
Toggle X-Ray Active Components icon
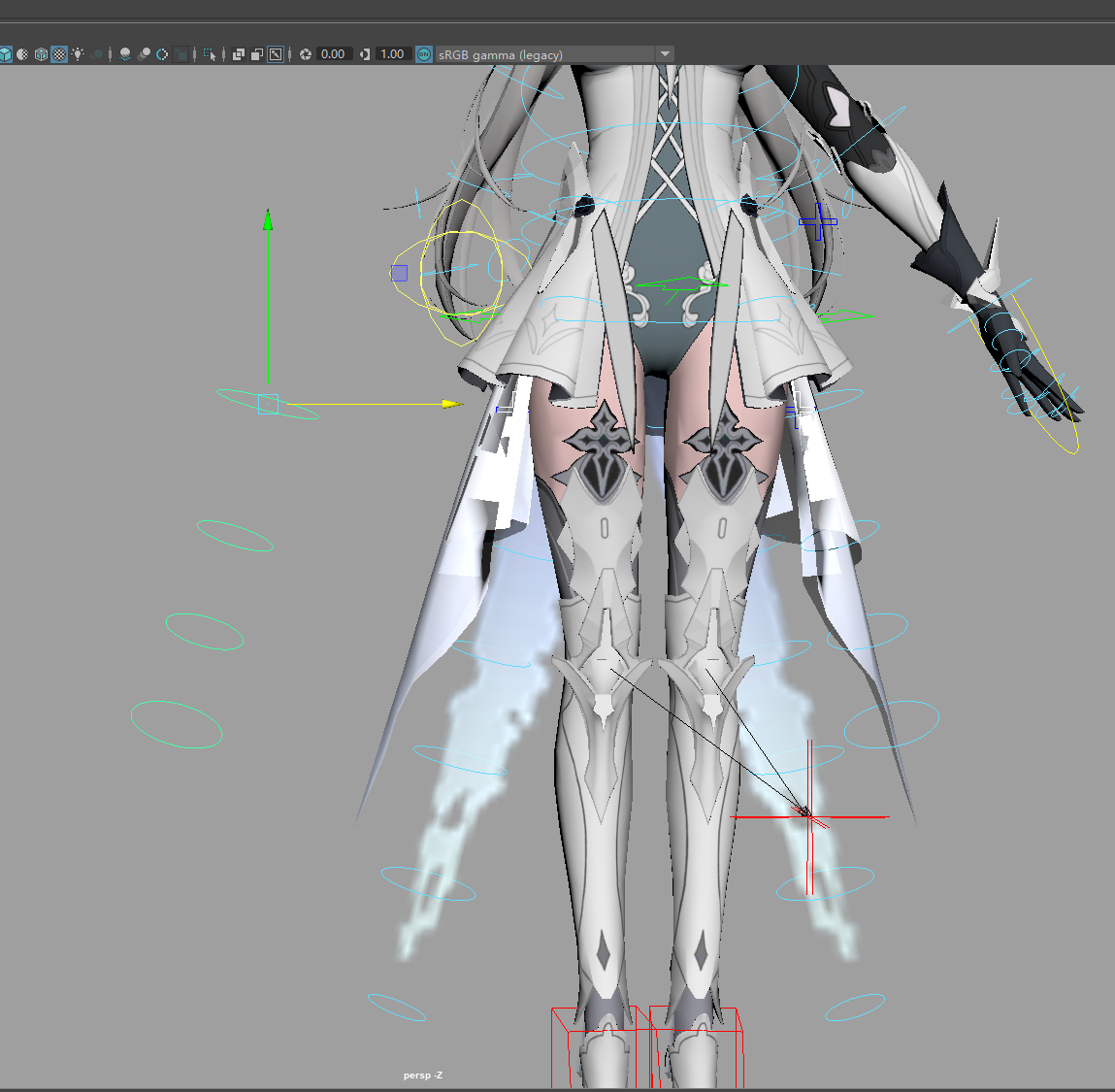pos(257,54)
